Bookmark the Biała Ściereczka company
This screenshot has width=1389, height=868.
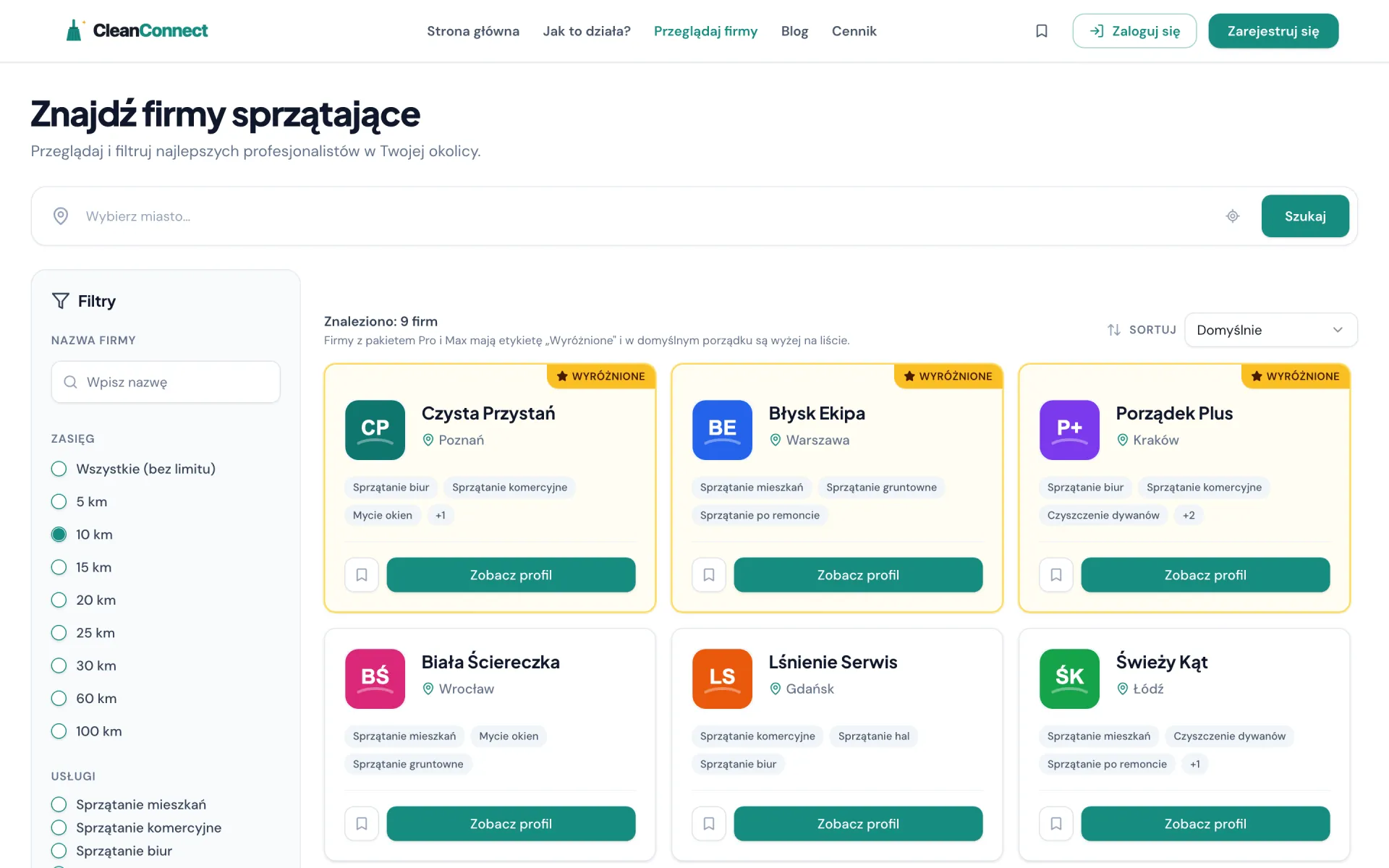point(362,824)
